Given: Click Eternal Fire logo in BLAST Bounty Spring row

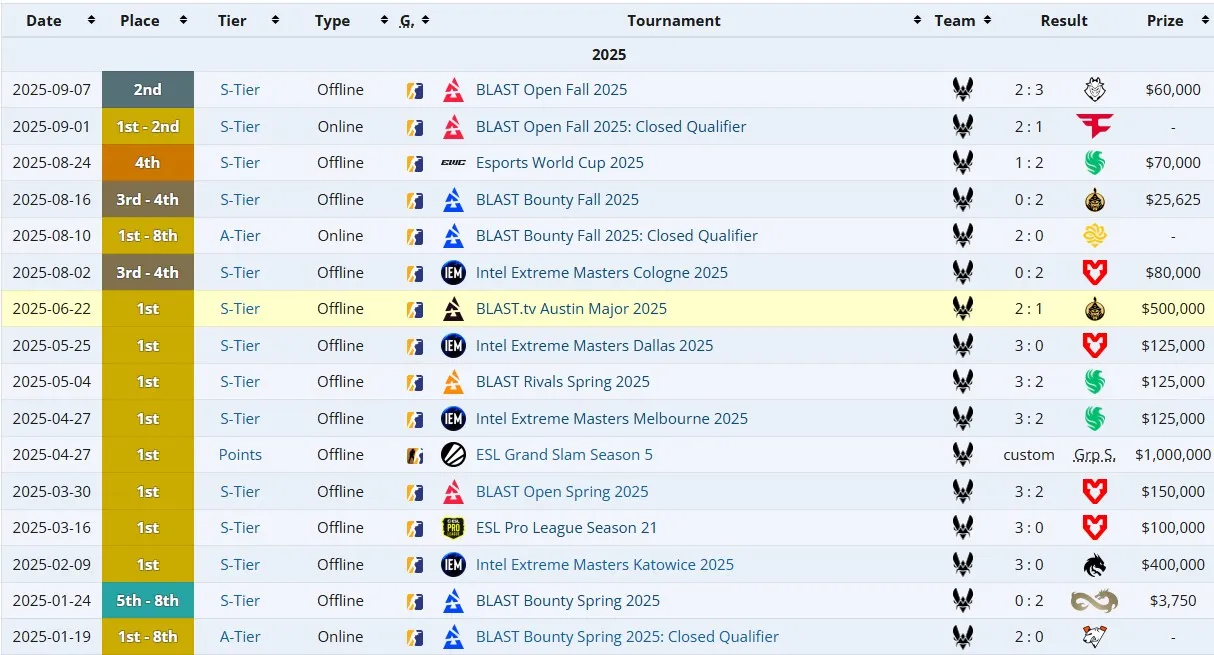Looking at the screenshot, I should (x=1095, y=601).
